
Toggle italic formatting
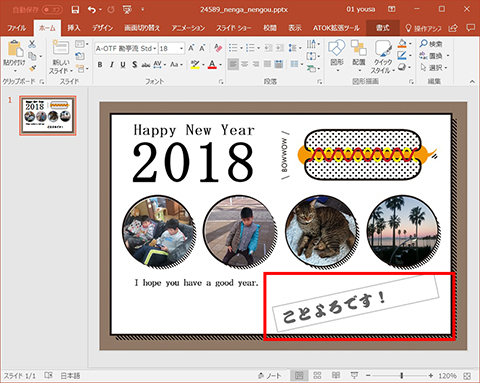click(x=112, y=65)
